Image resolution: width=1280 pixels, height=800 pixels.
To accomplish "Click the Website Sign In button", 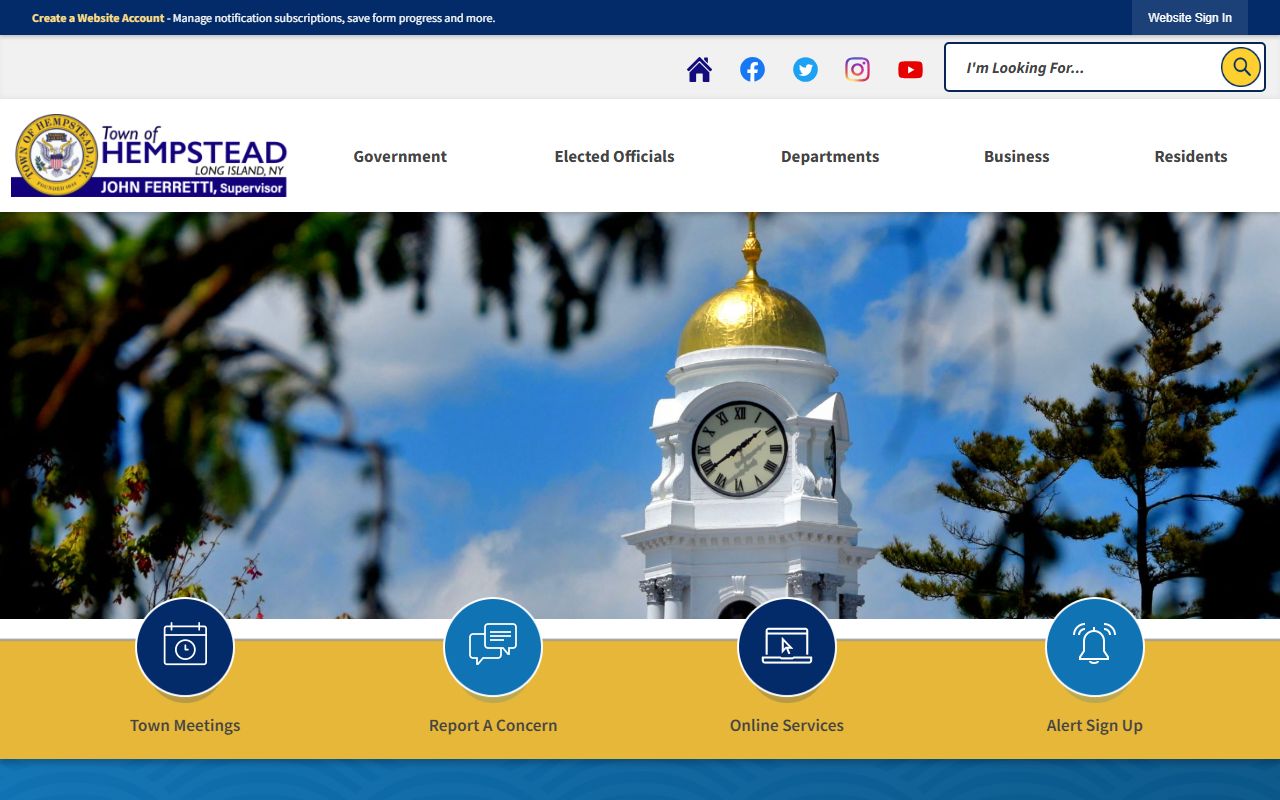I will tap(1190, 18).
